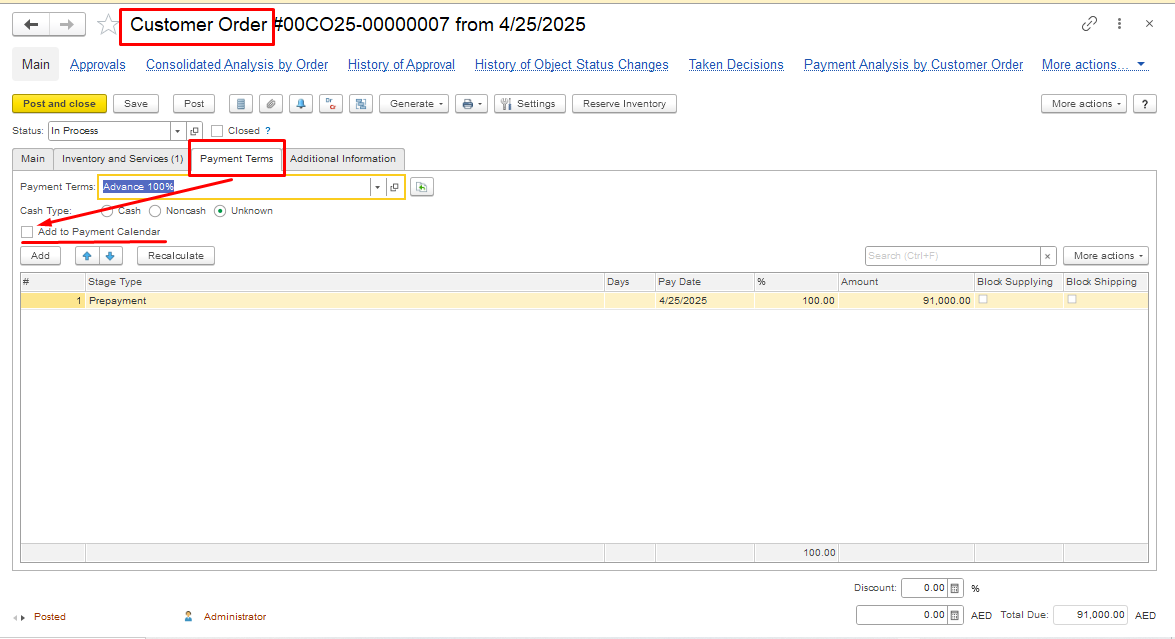Copy link to this document icon
Screen dimensions: 1175x639
1089,24
